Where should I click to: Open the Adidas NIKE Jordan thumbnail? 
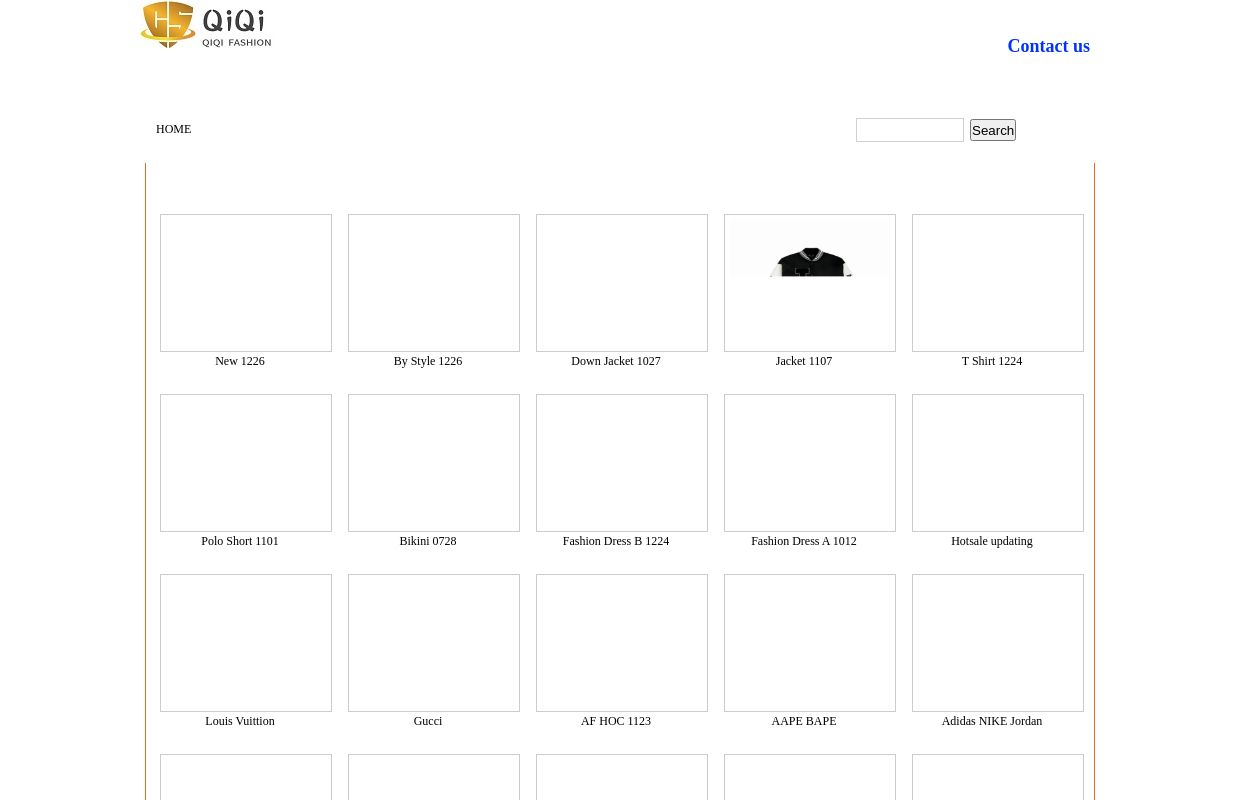[x=998, y=643]
